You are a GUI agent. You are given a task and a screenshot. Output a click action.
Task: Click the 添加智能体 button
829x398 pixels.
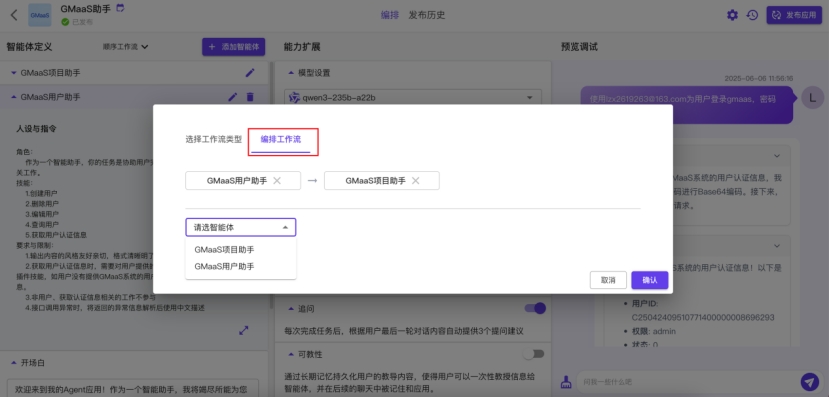click(234, 47)
